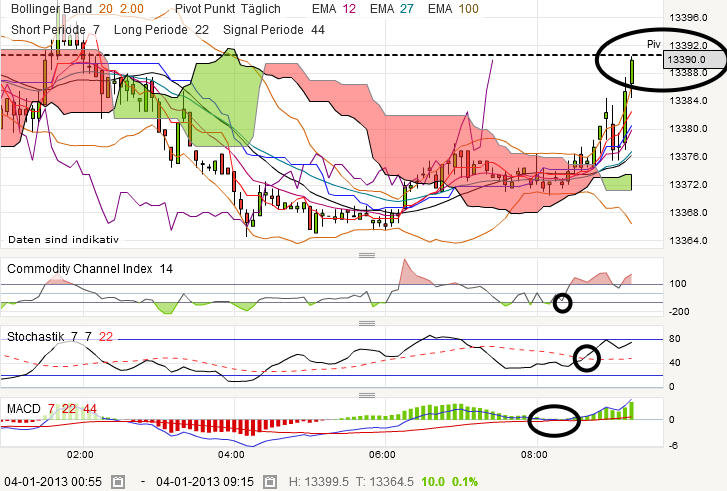Click the end date 04-01-2013 09:15
Image resolution: width=727 pixels, height=491 pixels.
[205, 482]
